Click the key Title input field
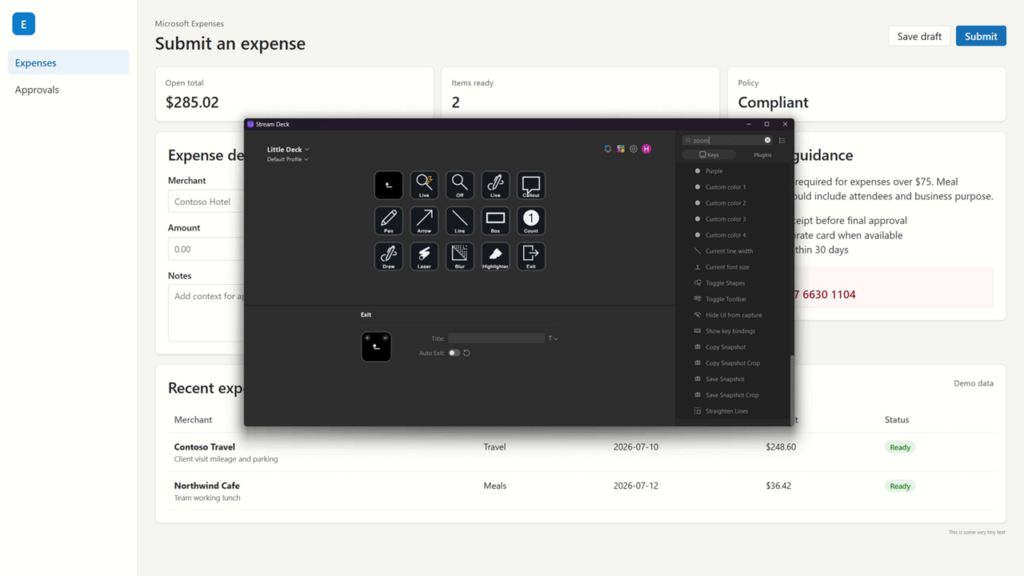This screenshot has width=1024, height=576. (496, 338)
